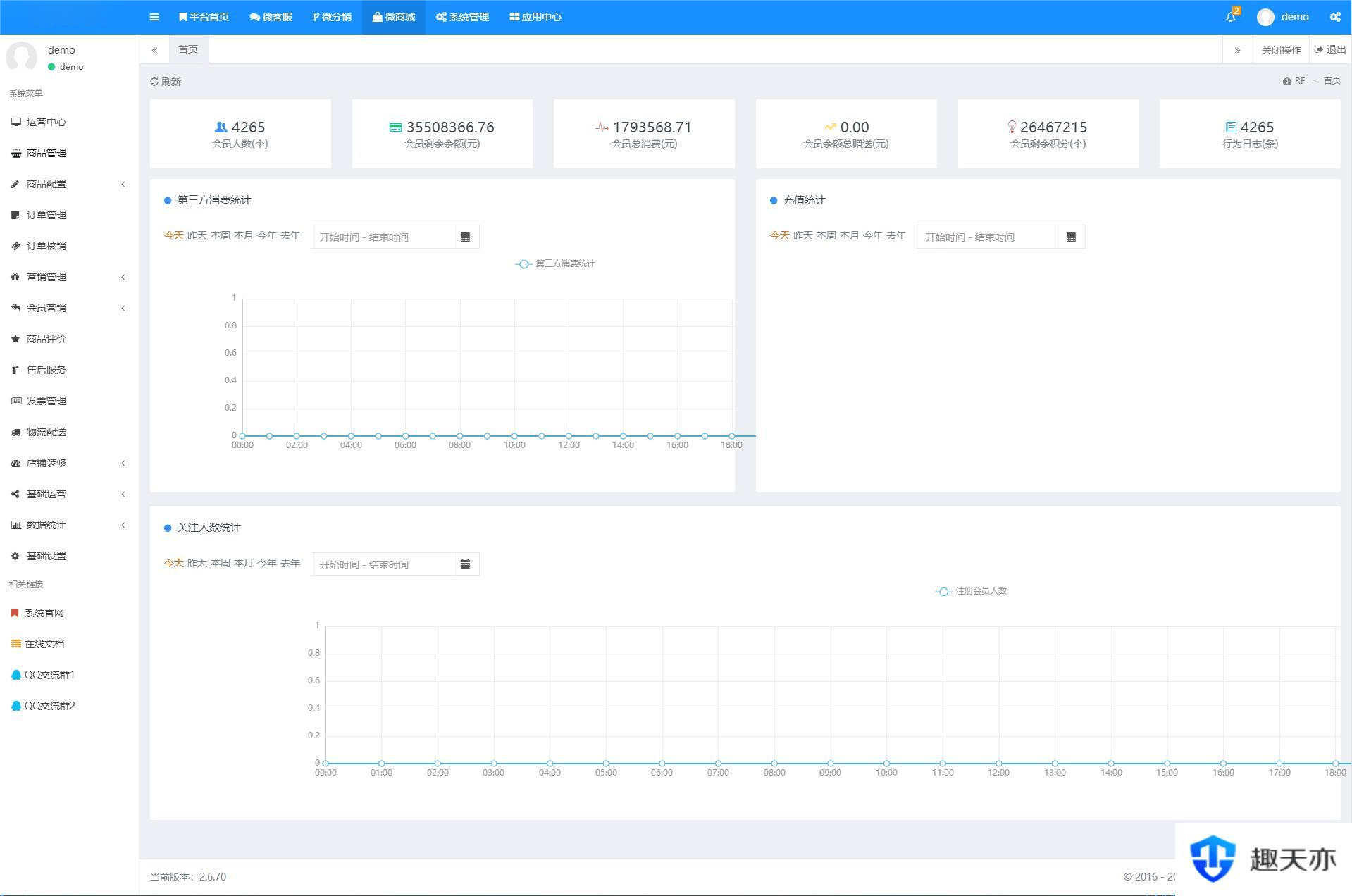Expand 营销管理 sidebar submenu
This screenshot has height=896, width=1352.
(x=68, y=277)
